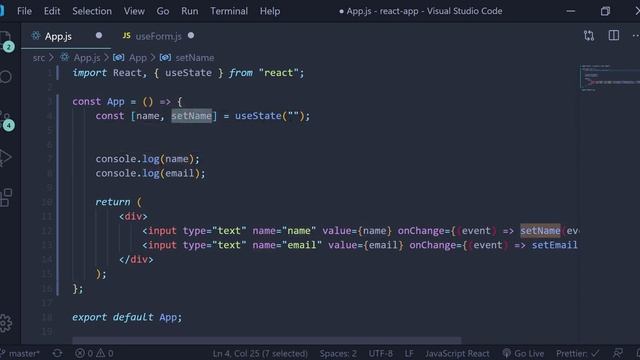Click the code minimap preview
640x360 pixels.
click(x=609, y=78)
